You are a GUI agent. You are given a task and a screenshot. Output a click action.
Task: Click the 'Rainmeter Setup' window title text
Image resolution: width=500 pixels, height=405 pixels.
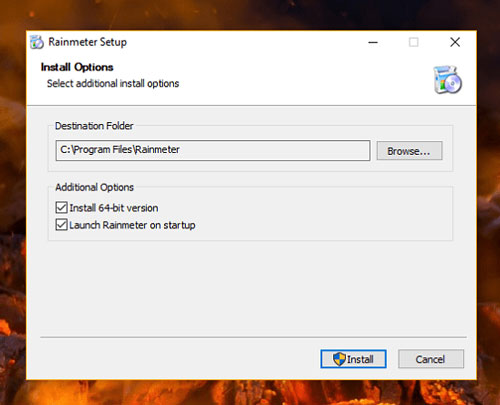point(88,42)
